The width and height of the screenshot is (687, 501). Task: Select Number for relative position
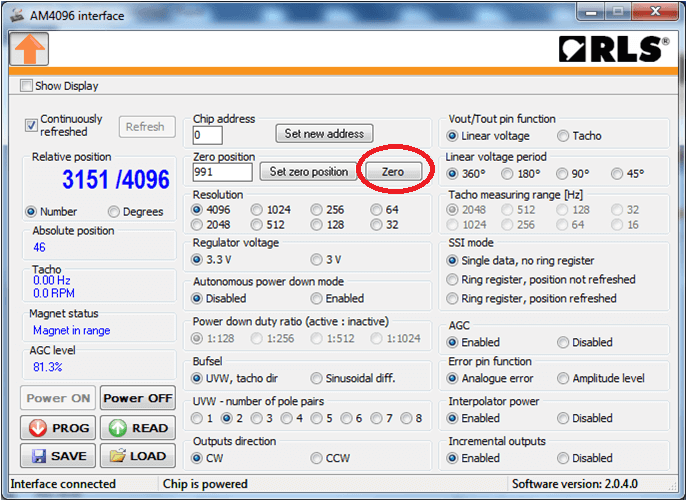51,212
